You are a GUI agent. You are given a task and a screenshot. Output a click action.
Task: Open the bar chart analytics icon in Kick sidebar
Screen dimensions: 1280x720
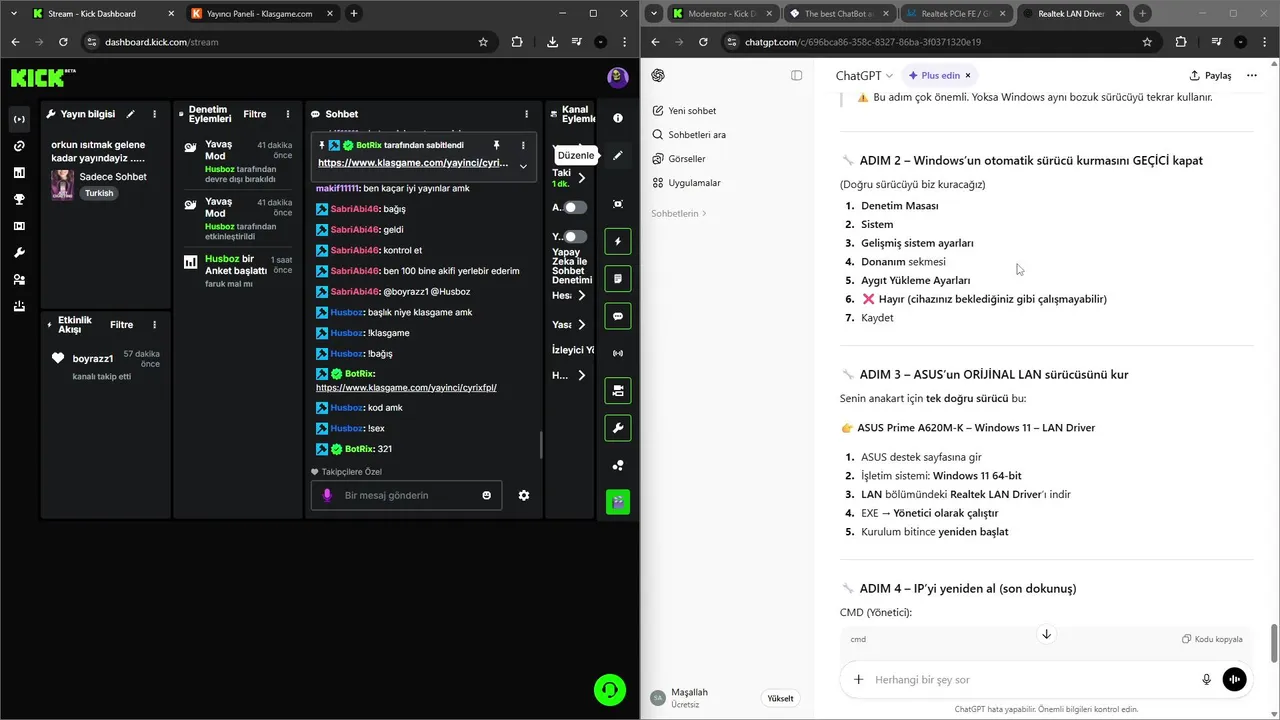click(19, 173)
